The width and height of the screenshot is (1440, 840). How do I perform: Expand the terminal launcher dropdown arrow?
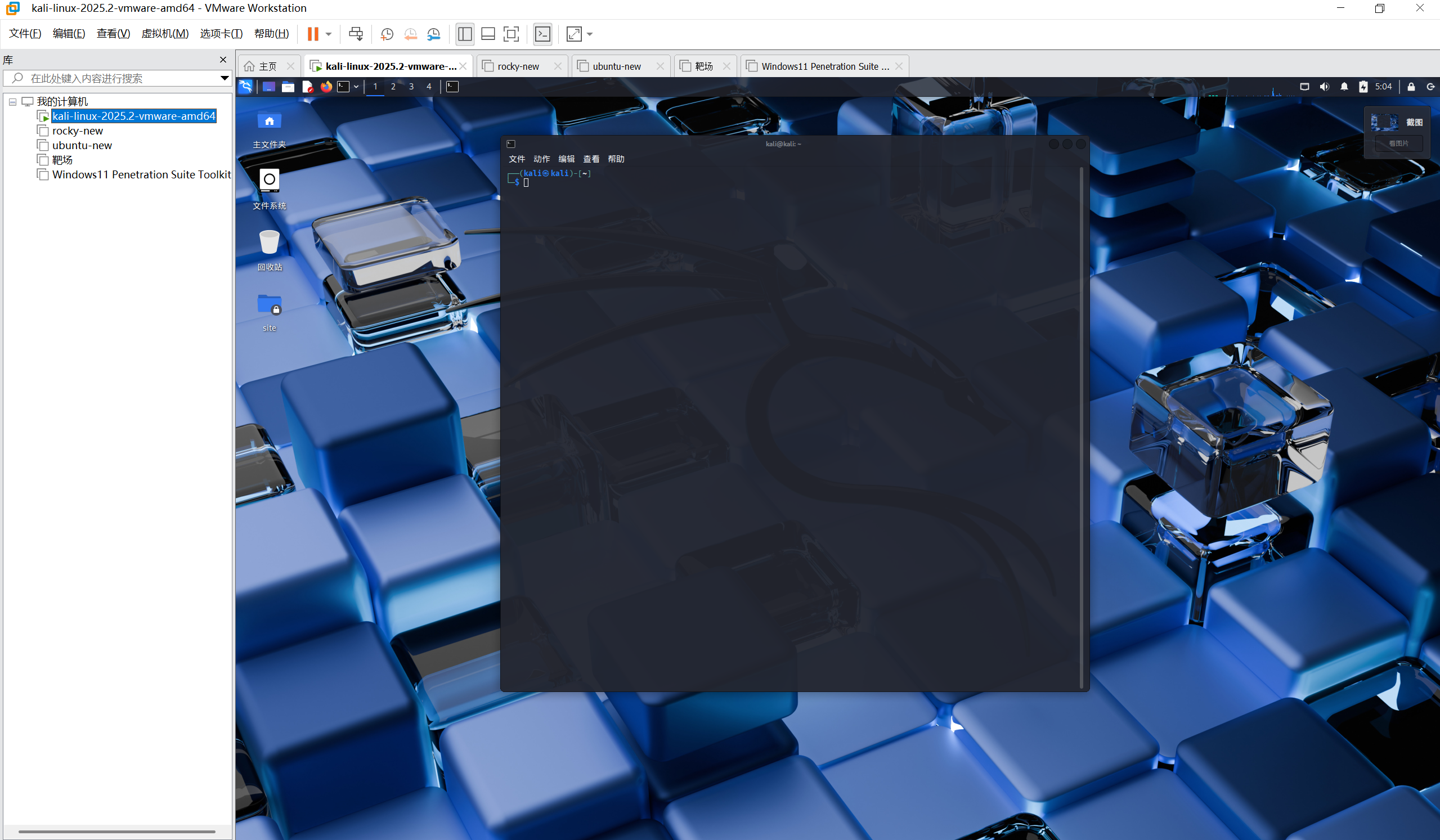[356, 87]
